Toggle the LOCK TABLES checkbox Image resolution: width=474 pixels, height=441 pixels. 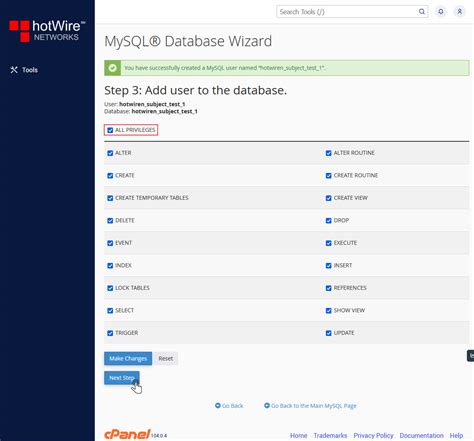coord(110,288)
